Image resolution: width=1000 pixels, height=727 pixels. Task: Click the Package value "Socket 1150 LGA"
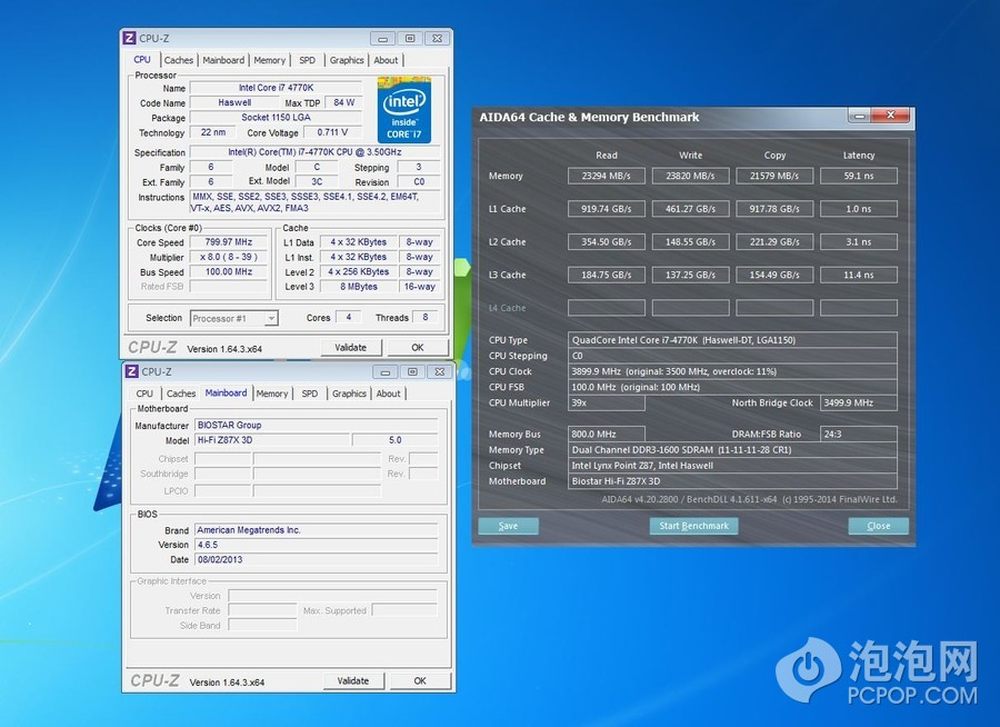click(276, 117)
